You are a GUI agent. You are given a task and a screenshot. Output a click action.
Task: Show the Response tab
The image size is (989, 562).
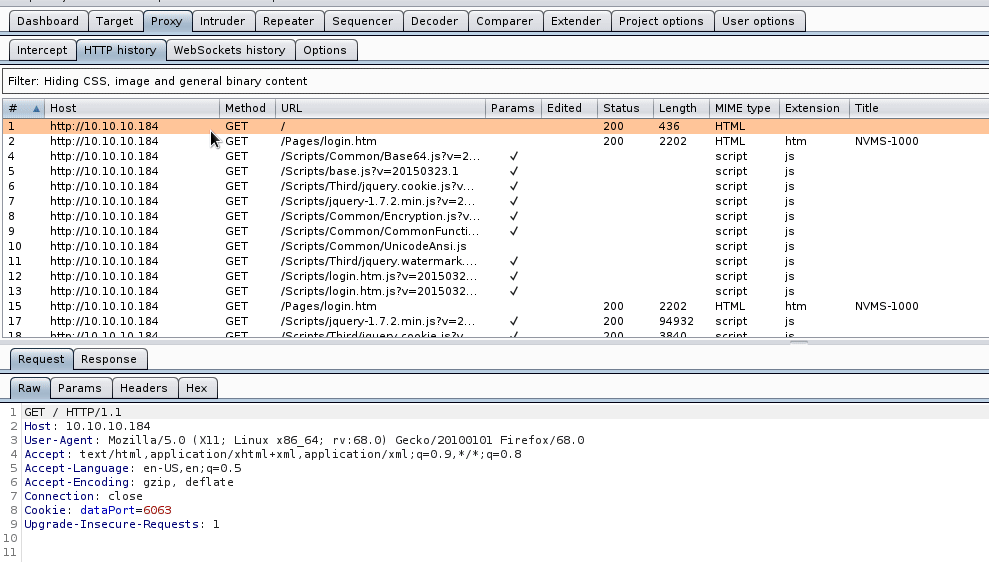109,359
